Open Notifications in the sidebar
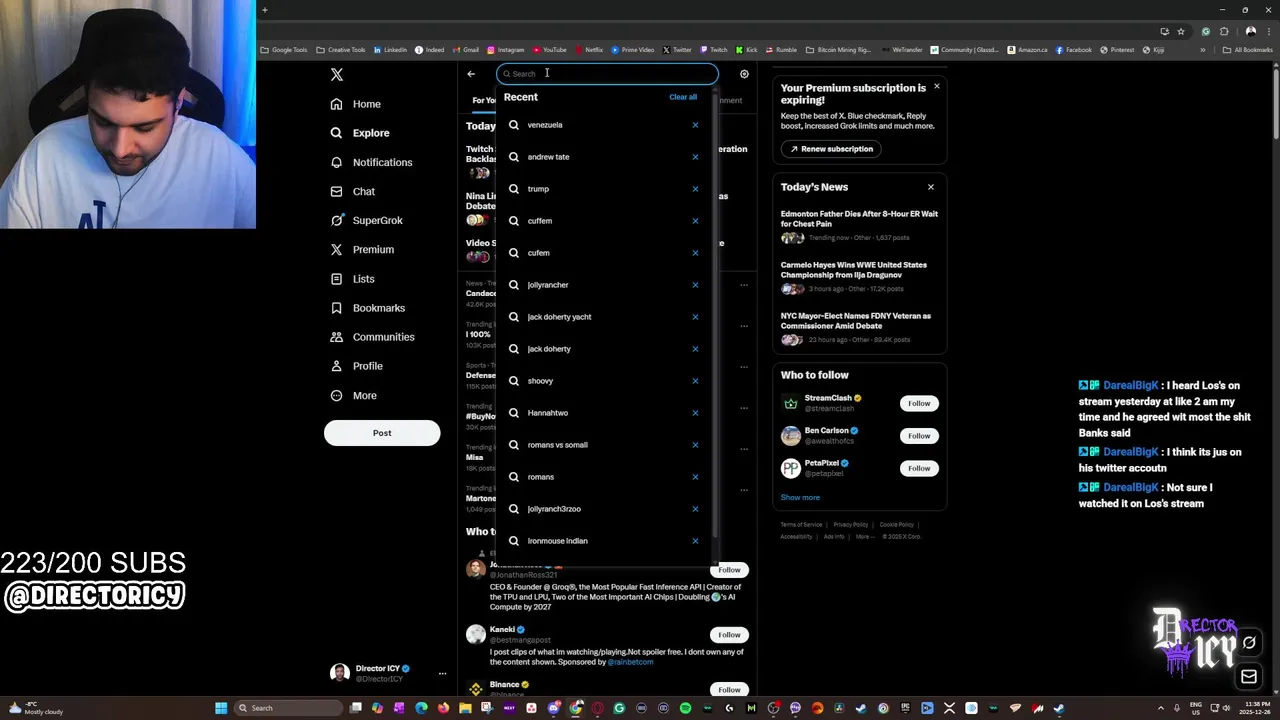This screenshot has width=1280, height=720. click(x=371, y=162)
